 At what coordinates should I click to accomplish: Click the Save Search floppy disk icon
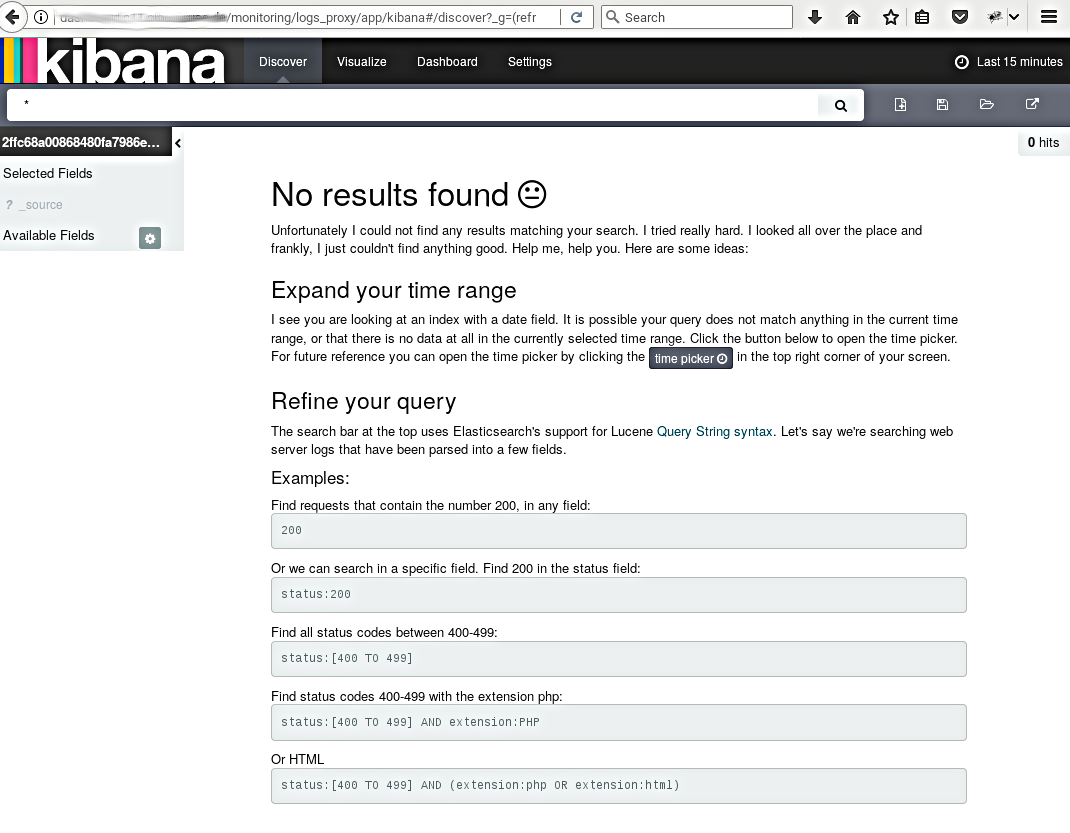(x=942, y=105)
